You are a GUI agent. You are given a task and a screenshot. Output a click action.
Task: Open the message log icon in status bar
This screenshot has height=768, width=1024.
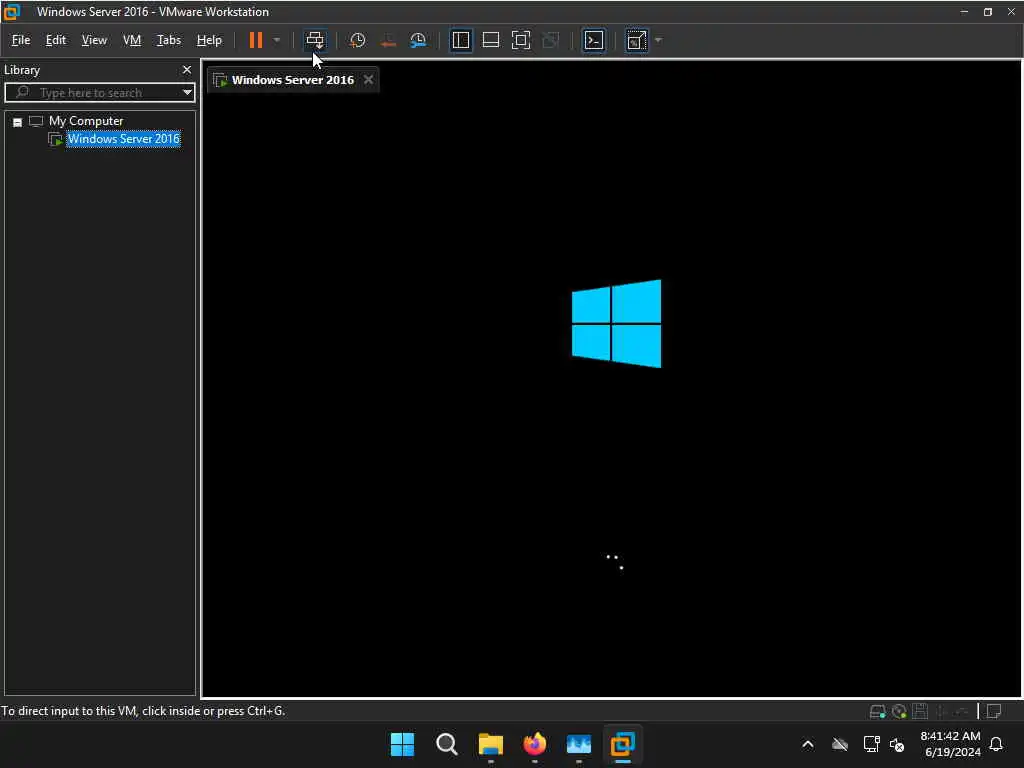pyautogui.click(x=995, y=711)
